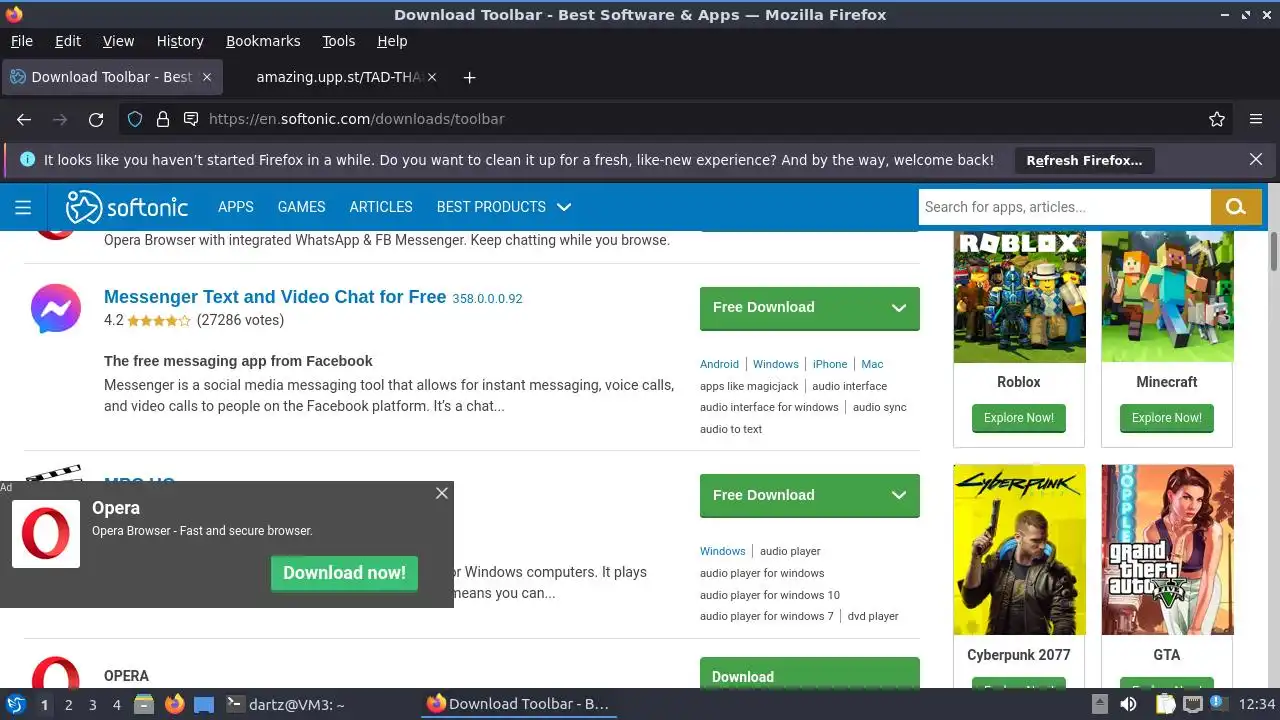1280x720 pixels.
Task: Open Messenger Text and Video Chat title link
Action: pos(275,297)
